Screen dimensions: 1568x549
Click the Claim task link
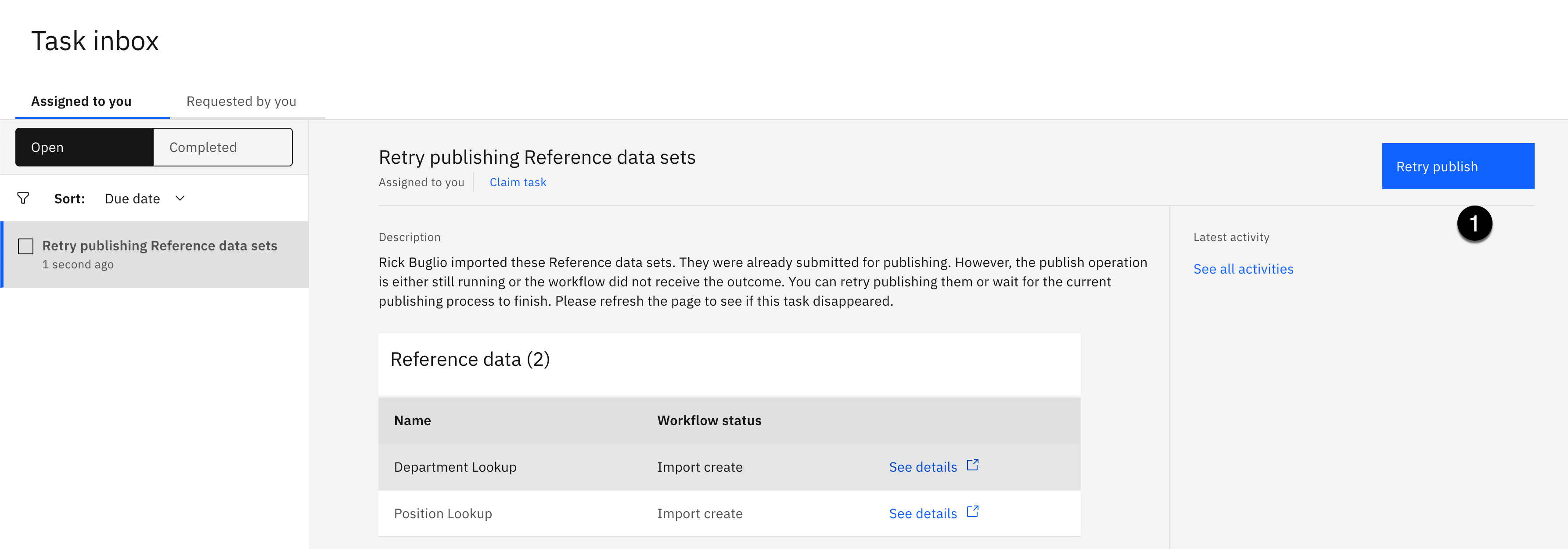518,182
